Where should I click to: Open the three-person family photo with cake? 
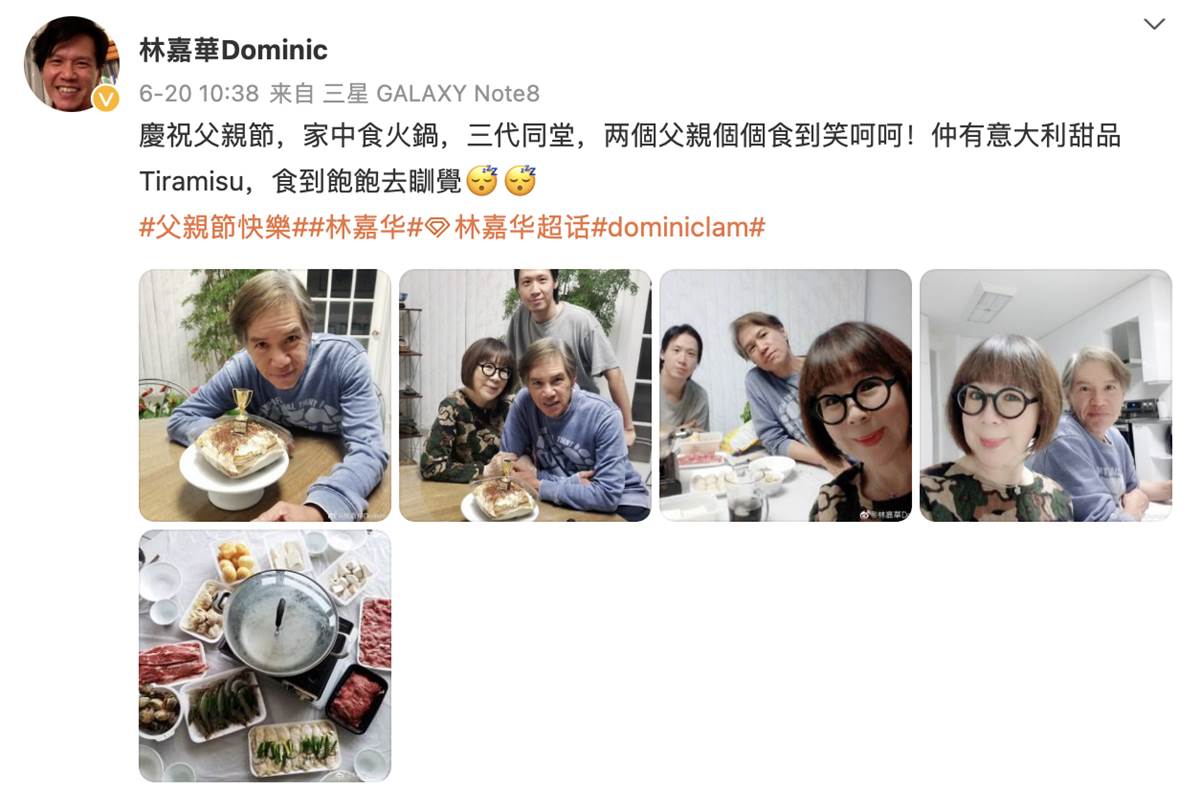click(x=525, y=395)
